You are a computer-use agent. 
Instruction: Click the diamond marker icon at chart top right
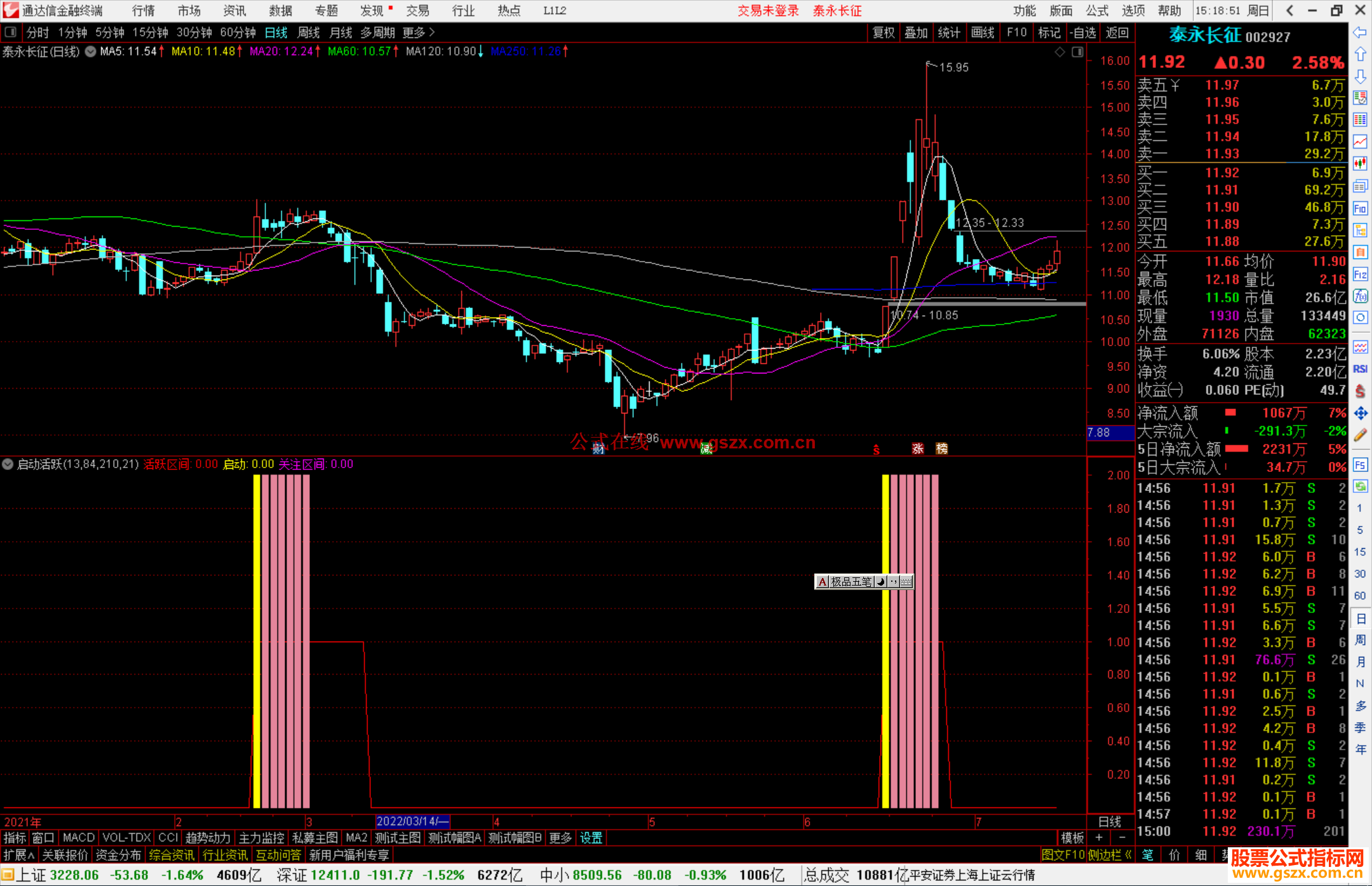click(1059, 52)
